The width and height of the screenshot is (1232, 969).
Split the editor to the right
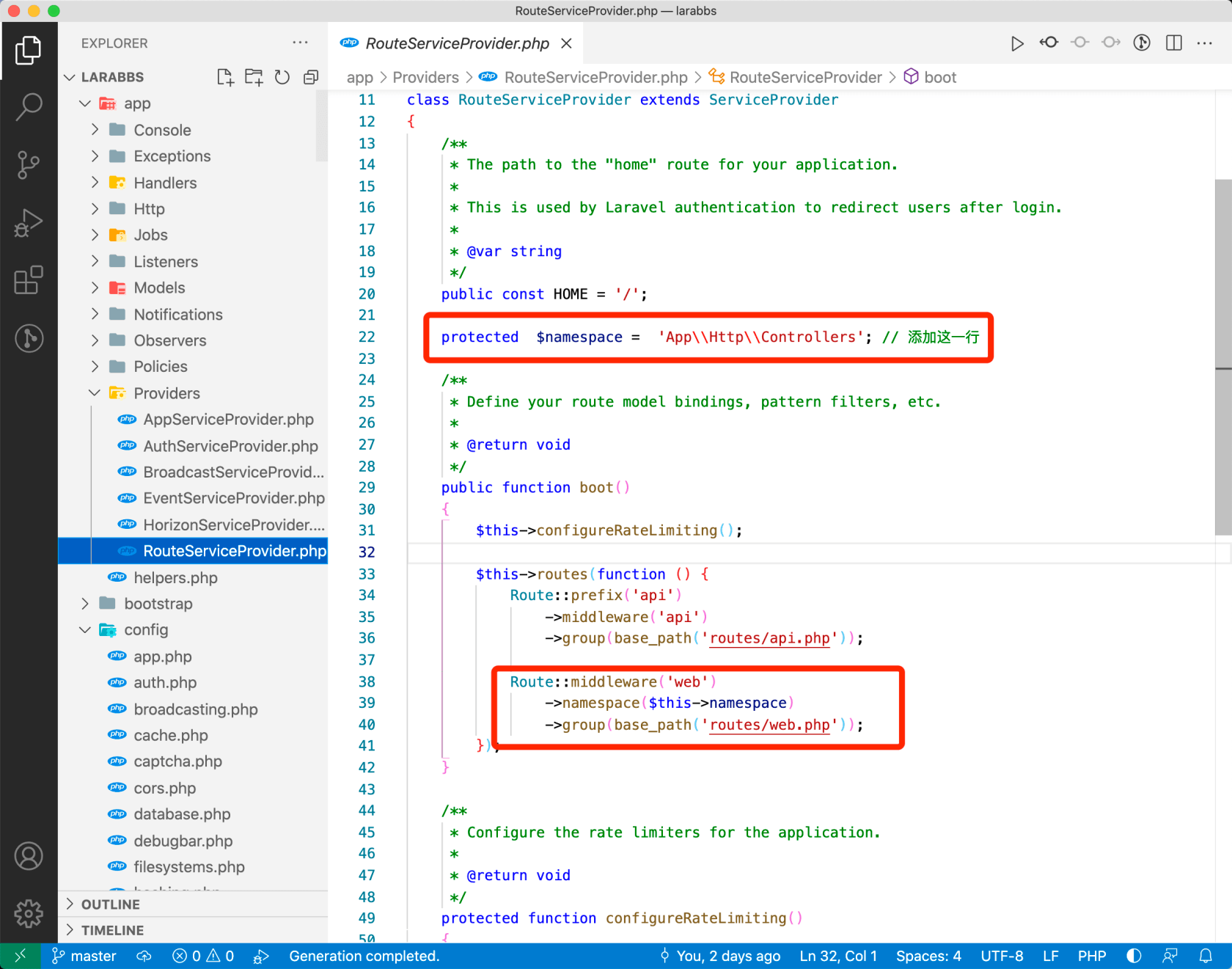coord(1173,43)
